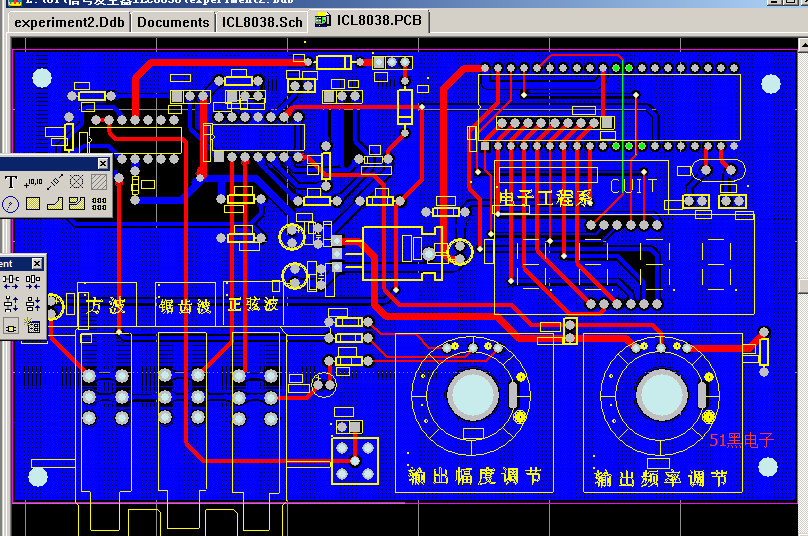Screen dimensions: 808x536
Task: Decrease vertical spacing of components
Action: coord(33,304)
